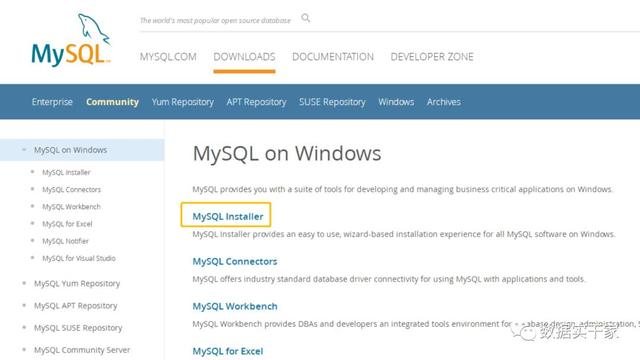This screenshot has width=640, height=360.
Task: Open MySQL Notifier in sidebar
Action: [x=65, y=241]
